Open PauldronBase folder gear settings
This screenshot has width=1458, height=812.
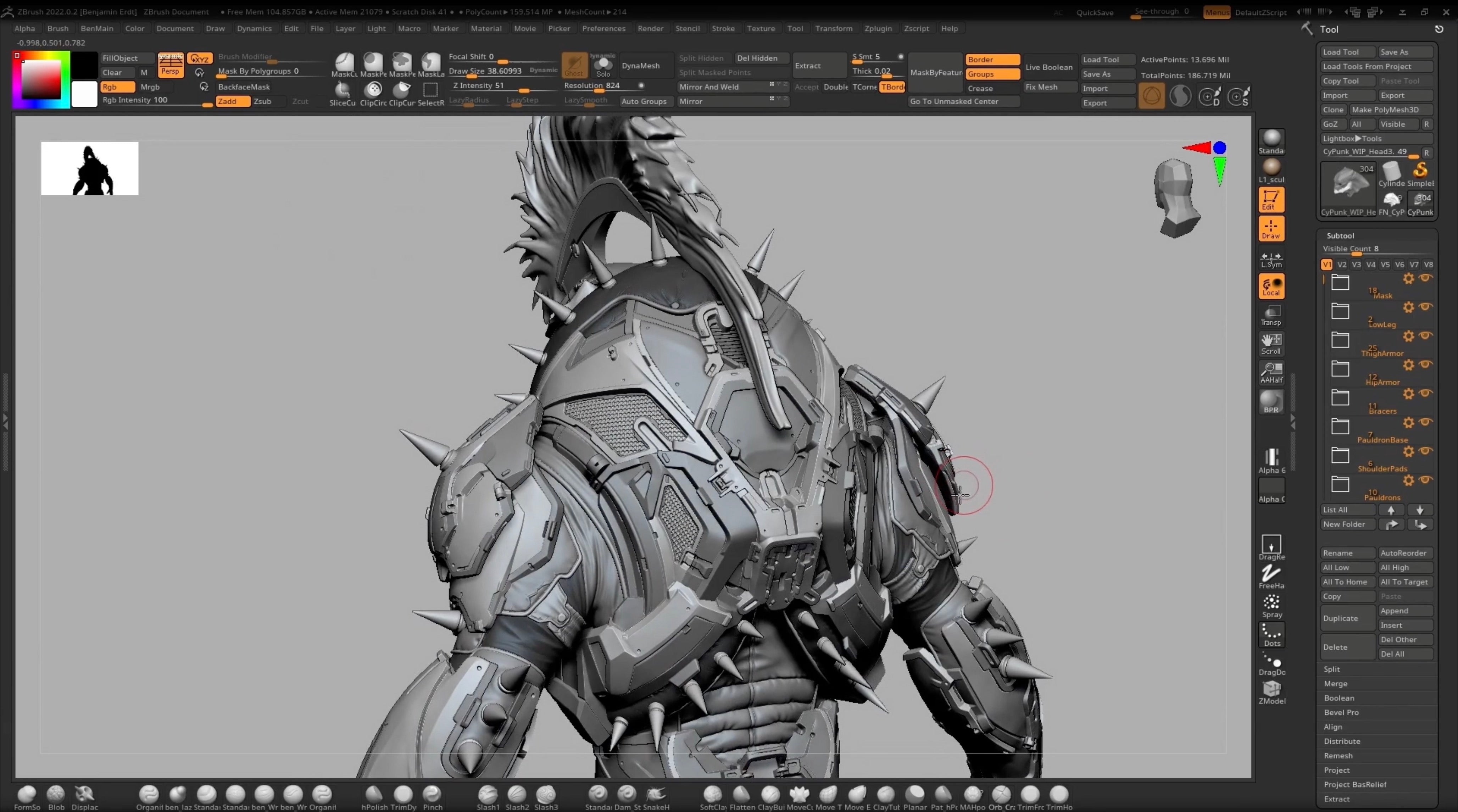[x=1408, y=423]
